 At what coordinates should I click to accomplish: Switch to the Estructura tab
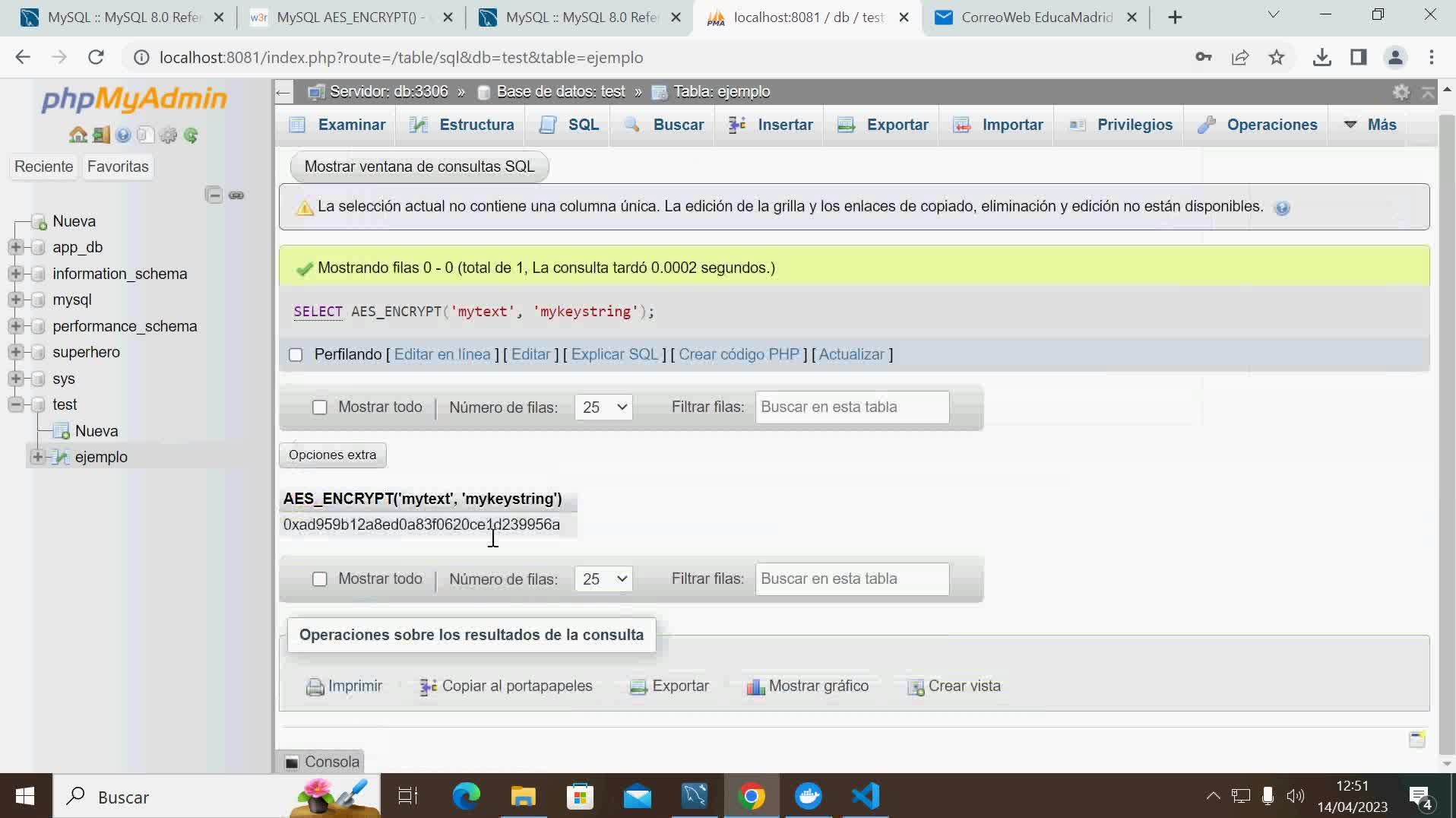(x=461, y=125)
